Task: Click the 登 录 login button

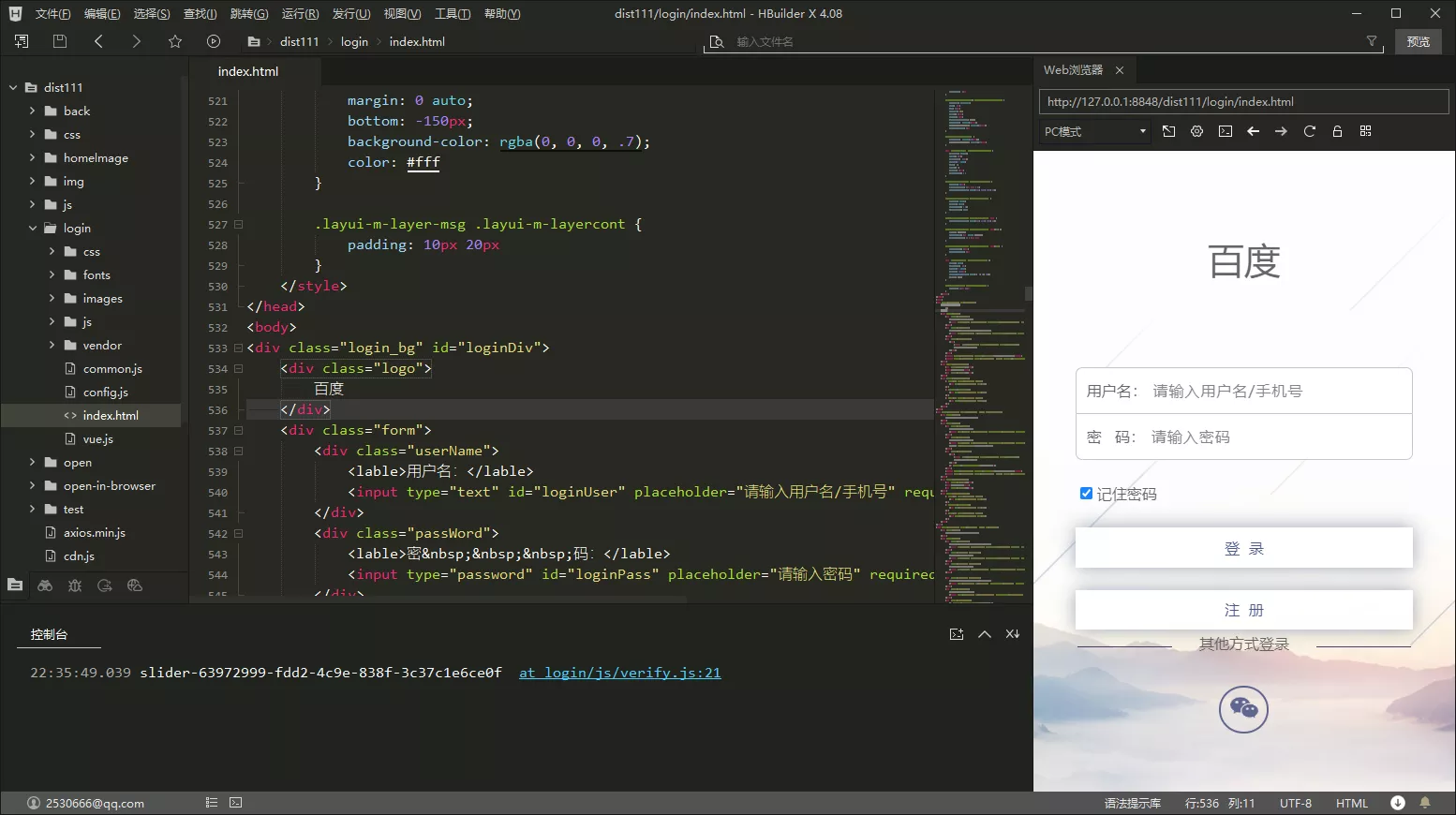Action: (x=1244, y=548)
